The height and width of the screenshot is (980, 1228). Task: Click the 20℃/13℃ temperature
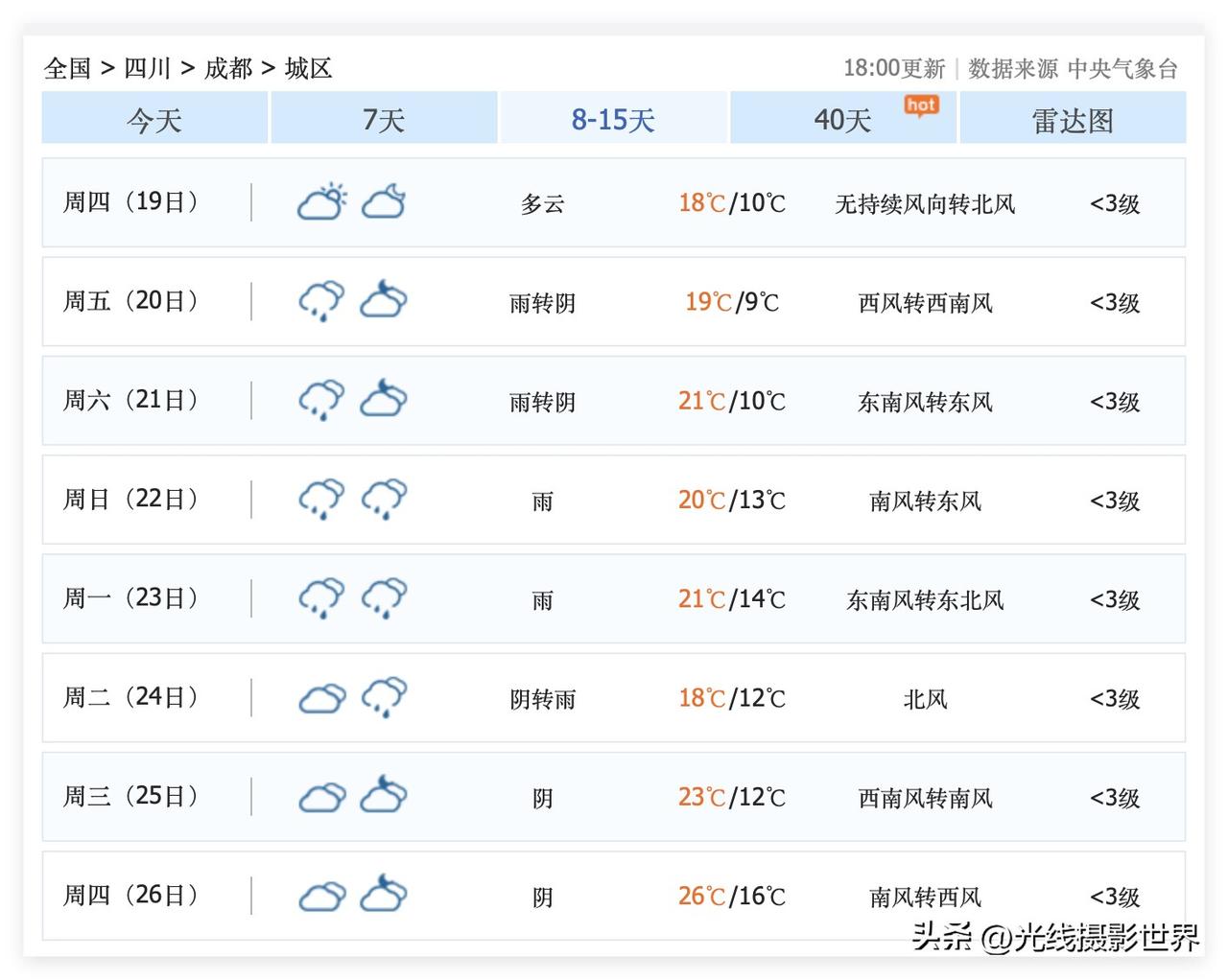point(732,500)
